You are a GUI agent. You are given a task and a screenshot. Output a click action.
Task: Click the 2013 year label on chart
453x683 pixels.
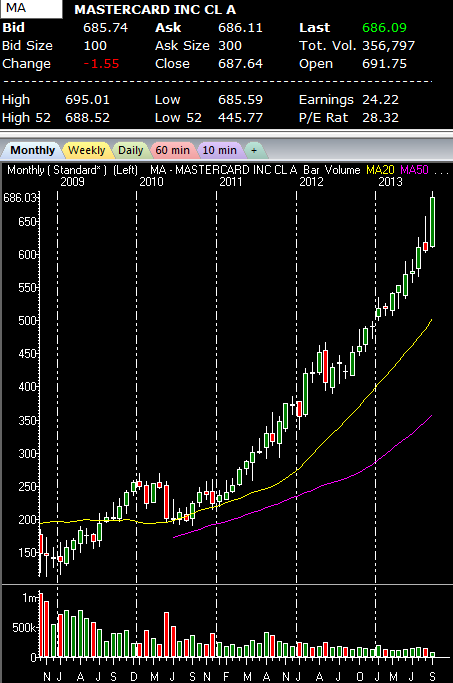pos(390,182)
